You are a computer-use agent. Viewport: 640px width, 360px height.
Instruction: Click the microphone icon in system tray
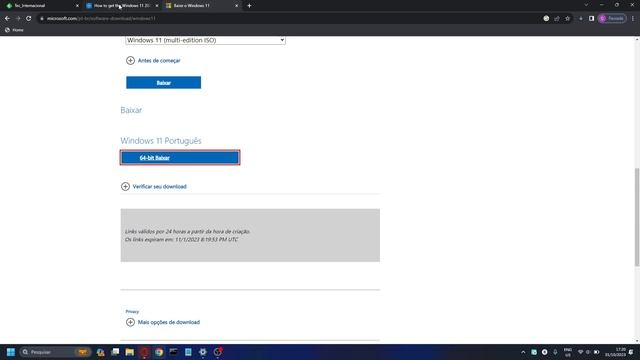pos(555,352)
